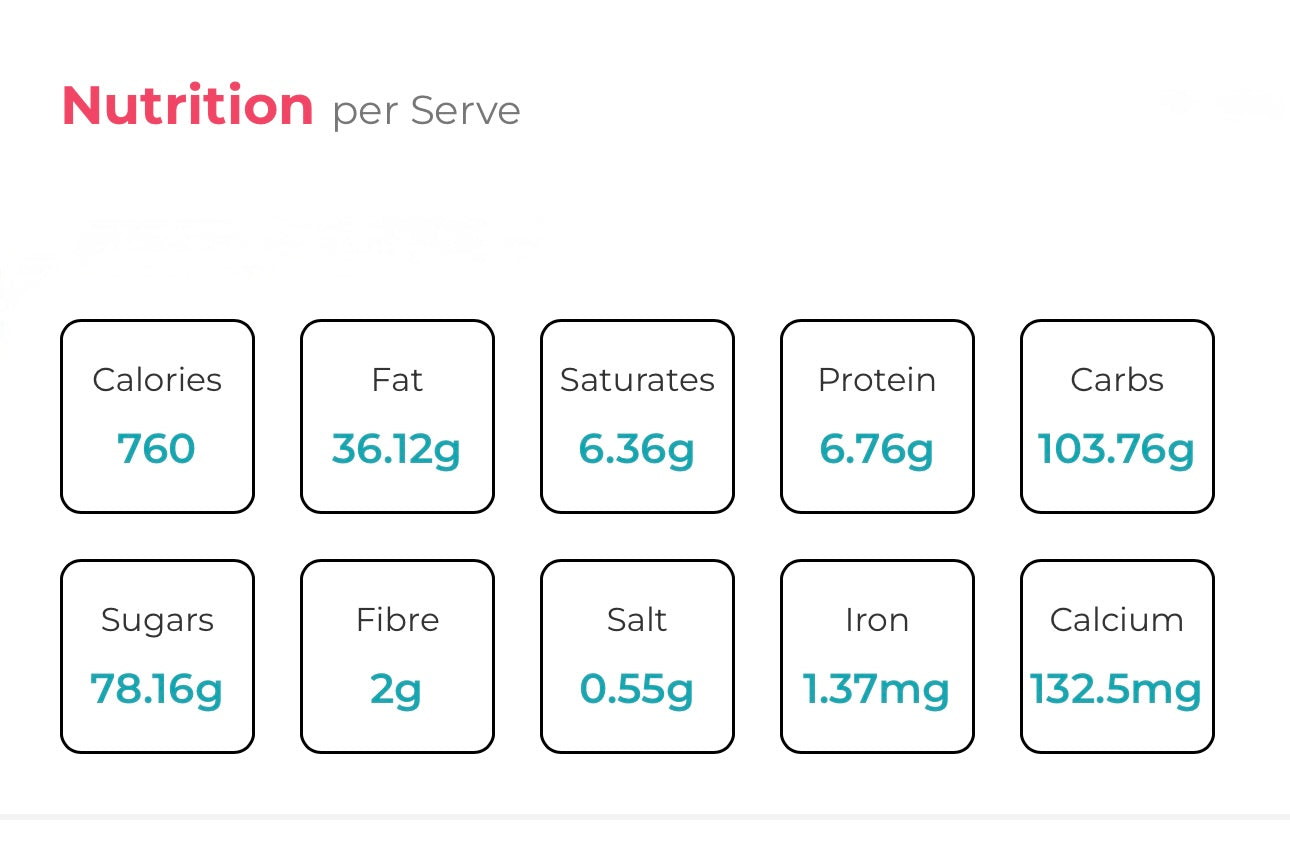Click the 760 calories value
The image size is (1290, 866).
pyautogui.click(x=157, y=449)
